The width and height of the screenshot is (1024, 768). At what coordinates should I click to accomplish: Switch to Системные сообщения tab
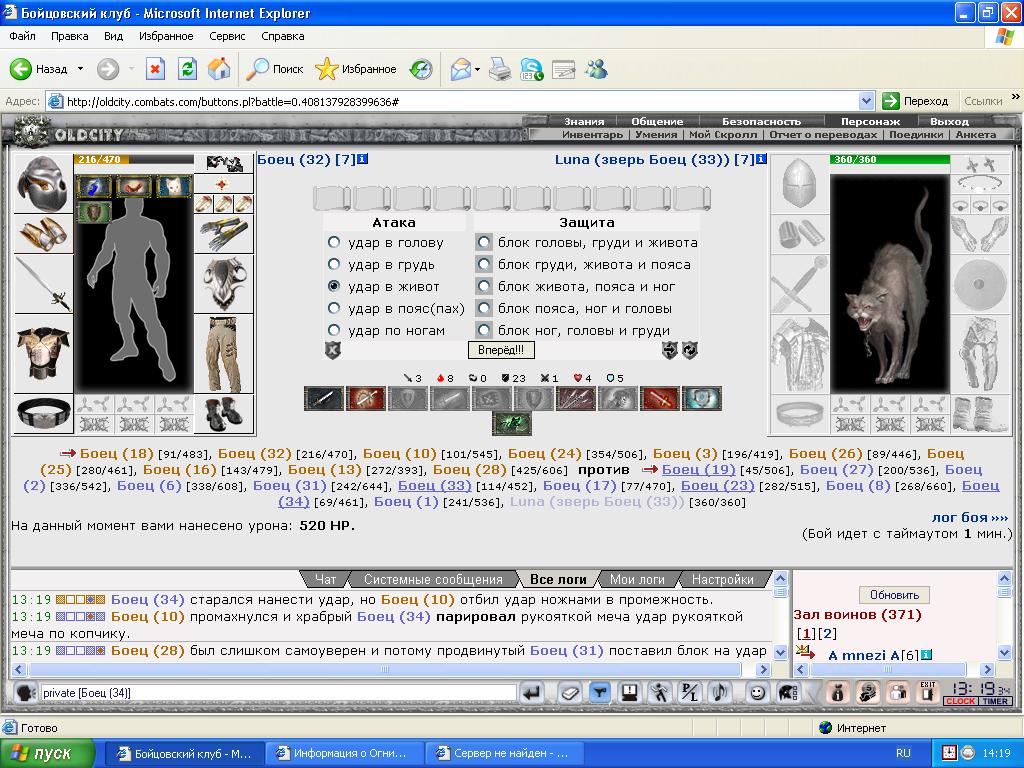(x=433, y=579)
